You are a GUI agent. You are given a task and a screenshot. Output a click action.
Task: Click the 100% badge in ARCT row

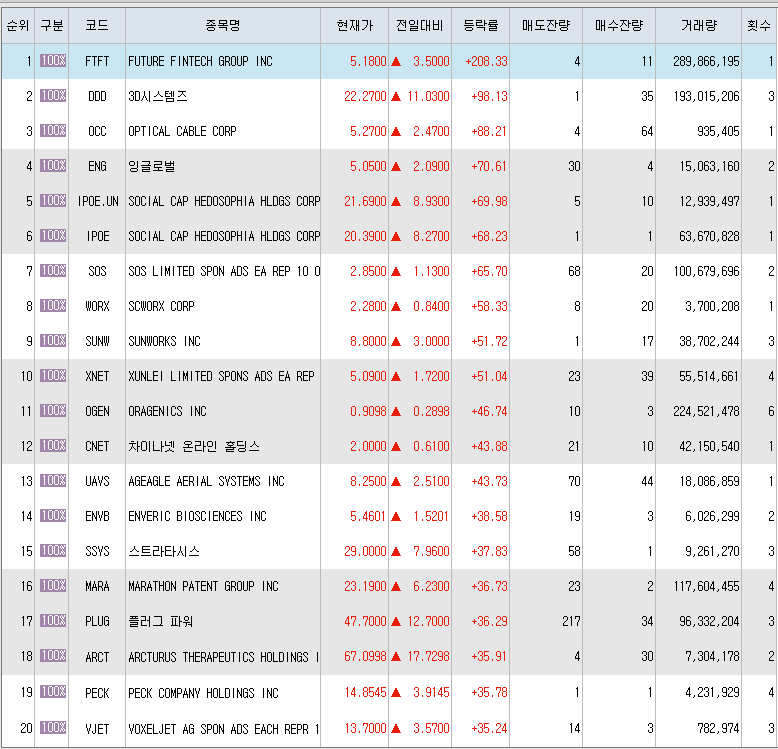coord(53,656)
